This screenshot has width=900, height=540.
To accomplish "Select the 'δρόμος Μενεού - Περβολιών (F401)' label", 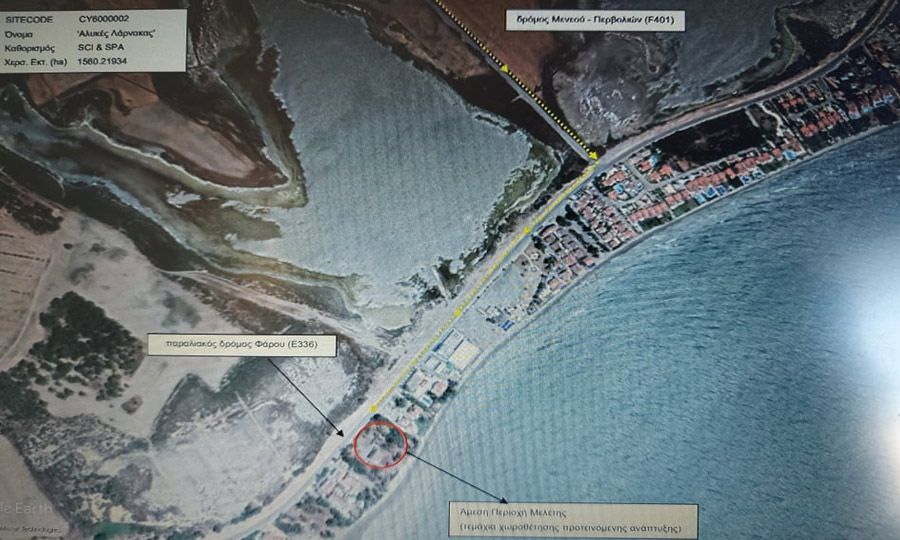I will tap(594, 20).
